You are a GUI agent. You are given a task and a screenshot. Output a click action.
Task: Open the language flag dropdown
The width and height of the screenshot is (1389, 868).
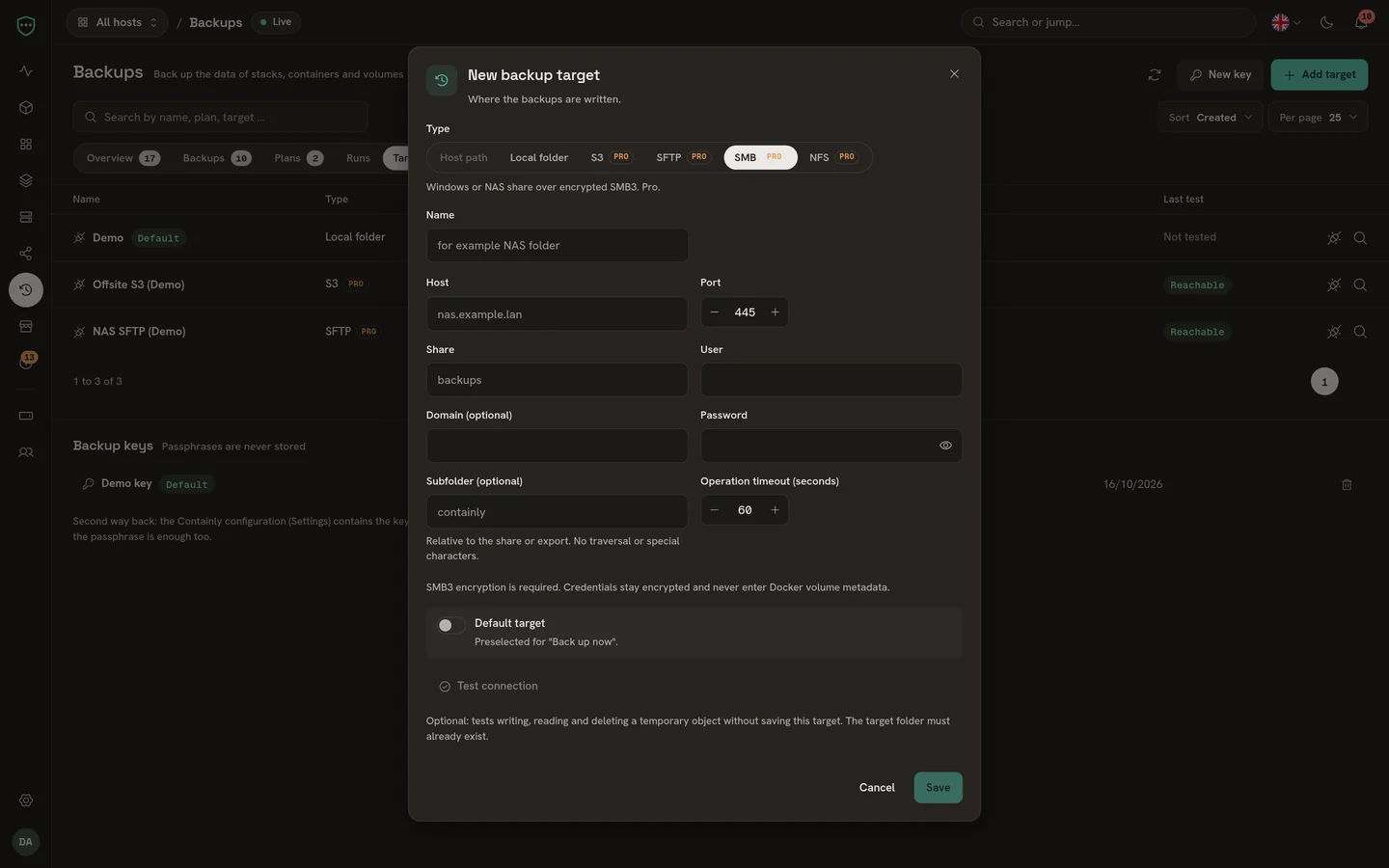pos(1286,22)
